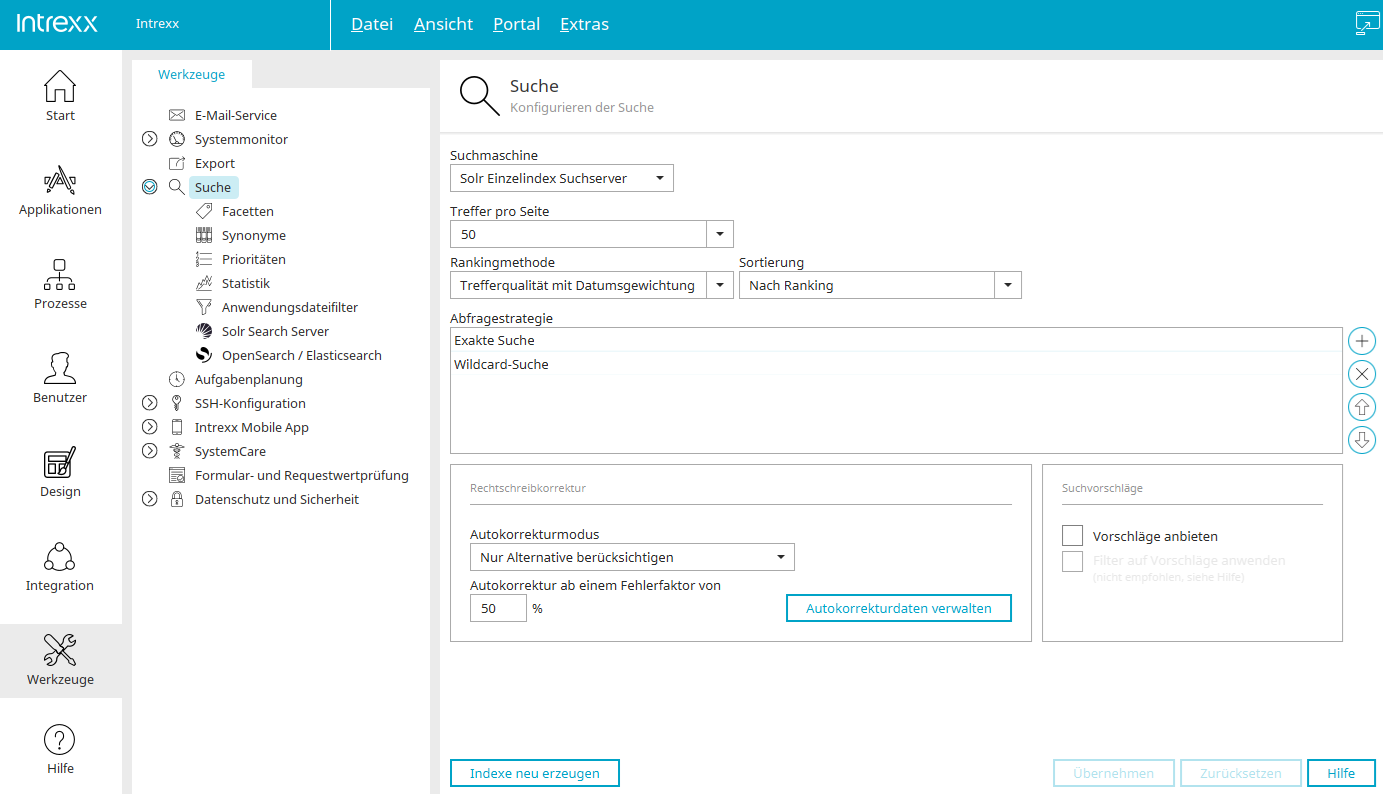Enable the 'Vorschläge anbieten' checkbox

click(1072, 536)
